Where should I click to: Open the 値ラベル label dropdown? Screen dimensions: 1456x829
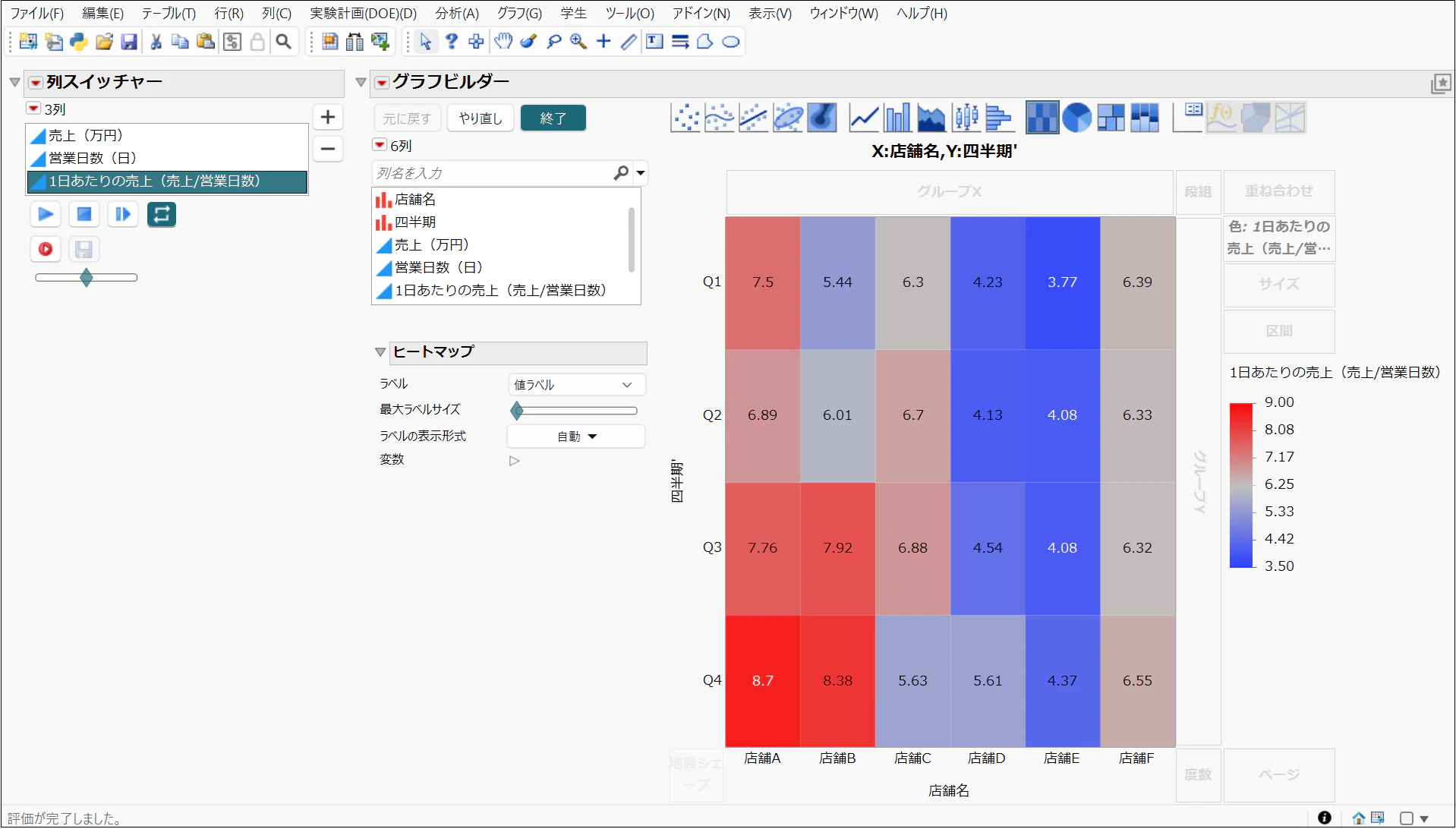576,385
